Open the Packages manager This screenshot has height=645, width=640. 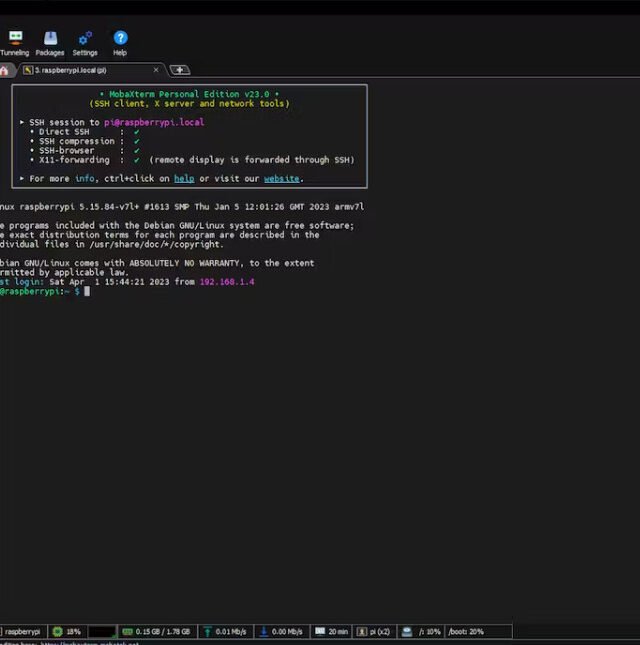[x=50, y=42]
